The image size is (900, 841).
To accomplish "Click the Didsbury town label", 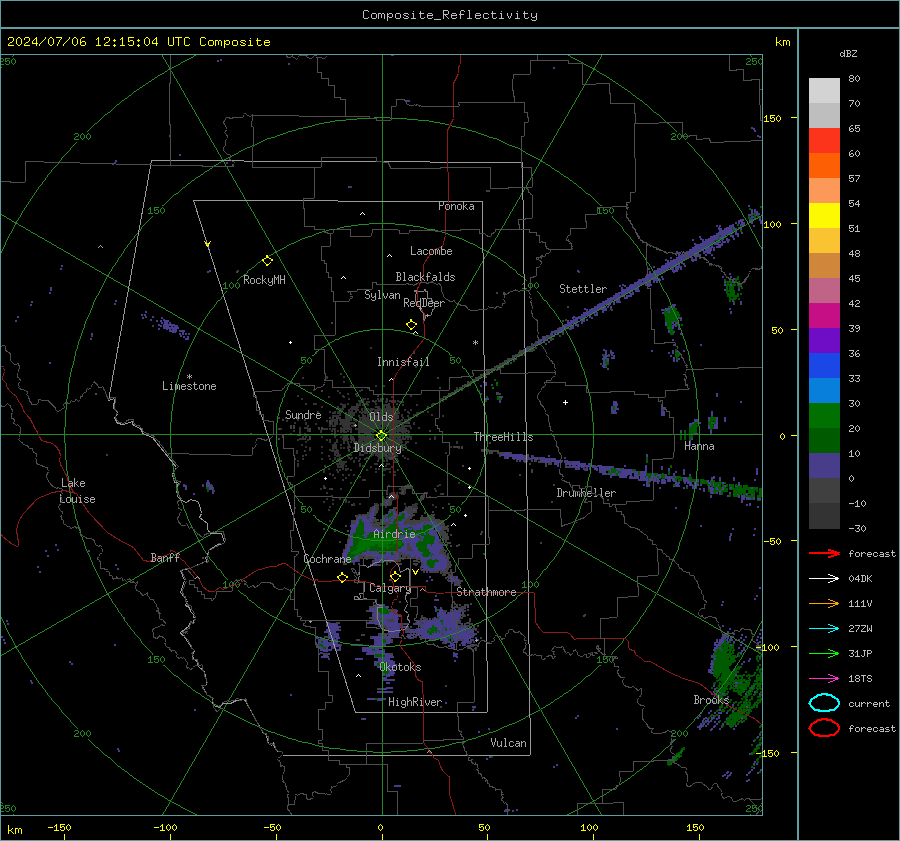I will 377,448.
